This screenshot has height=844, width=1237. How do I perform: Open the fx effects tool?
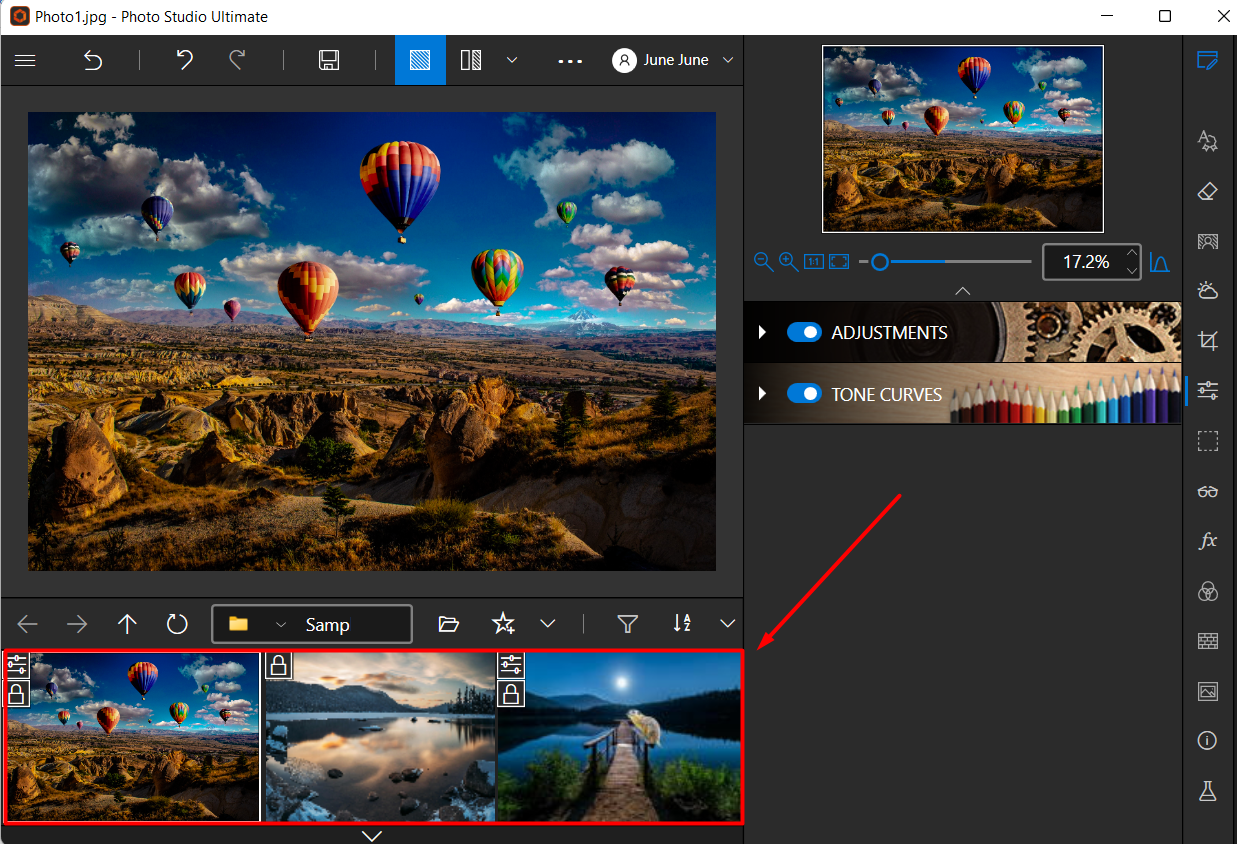(1208, 541)
